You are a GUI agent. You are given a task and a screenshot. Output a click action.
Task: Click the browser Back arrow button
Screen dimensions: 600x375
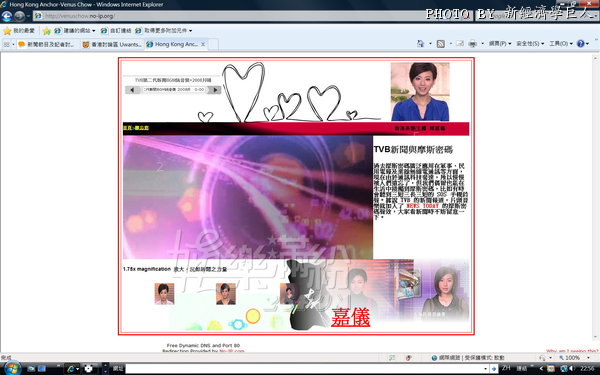click(7, 16)
